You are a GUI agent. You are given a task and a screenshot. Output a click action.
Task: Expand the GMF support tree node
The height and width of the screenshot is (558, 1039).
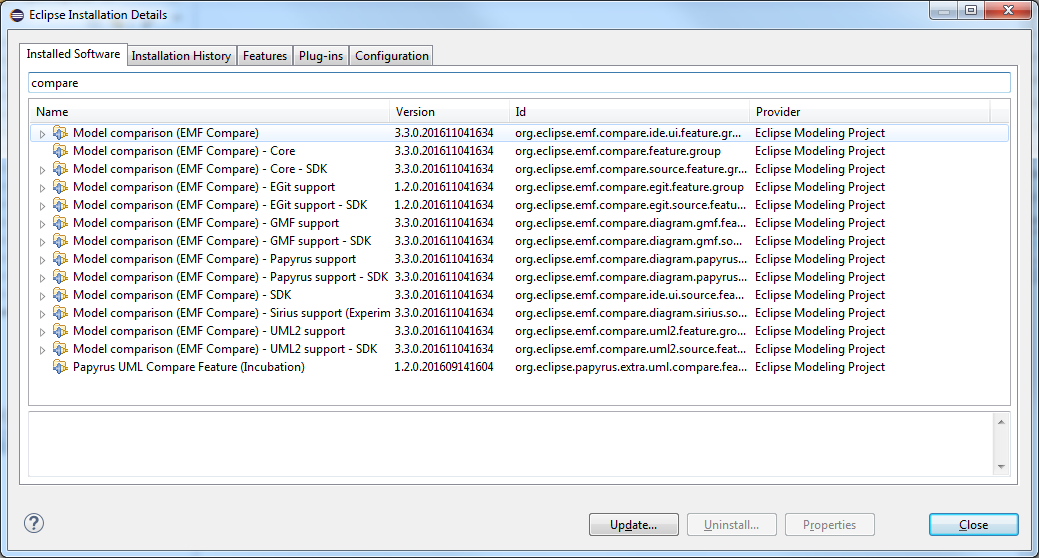42,224
